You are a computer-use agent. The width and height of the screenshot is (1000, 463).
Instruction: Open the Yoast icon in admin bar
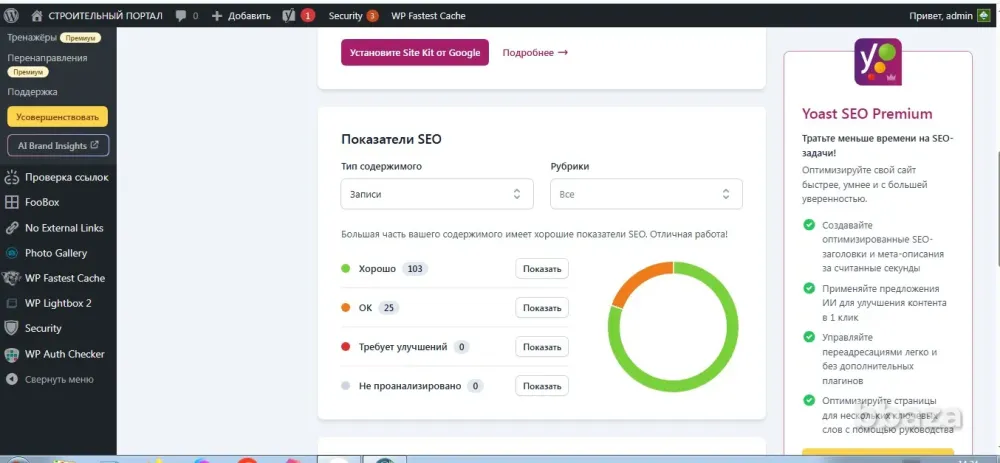[x=289, y=15]
